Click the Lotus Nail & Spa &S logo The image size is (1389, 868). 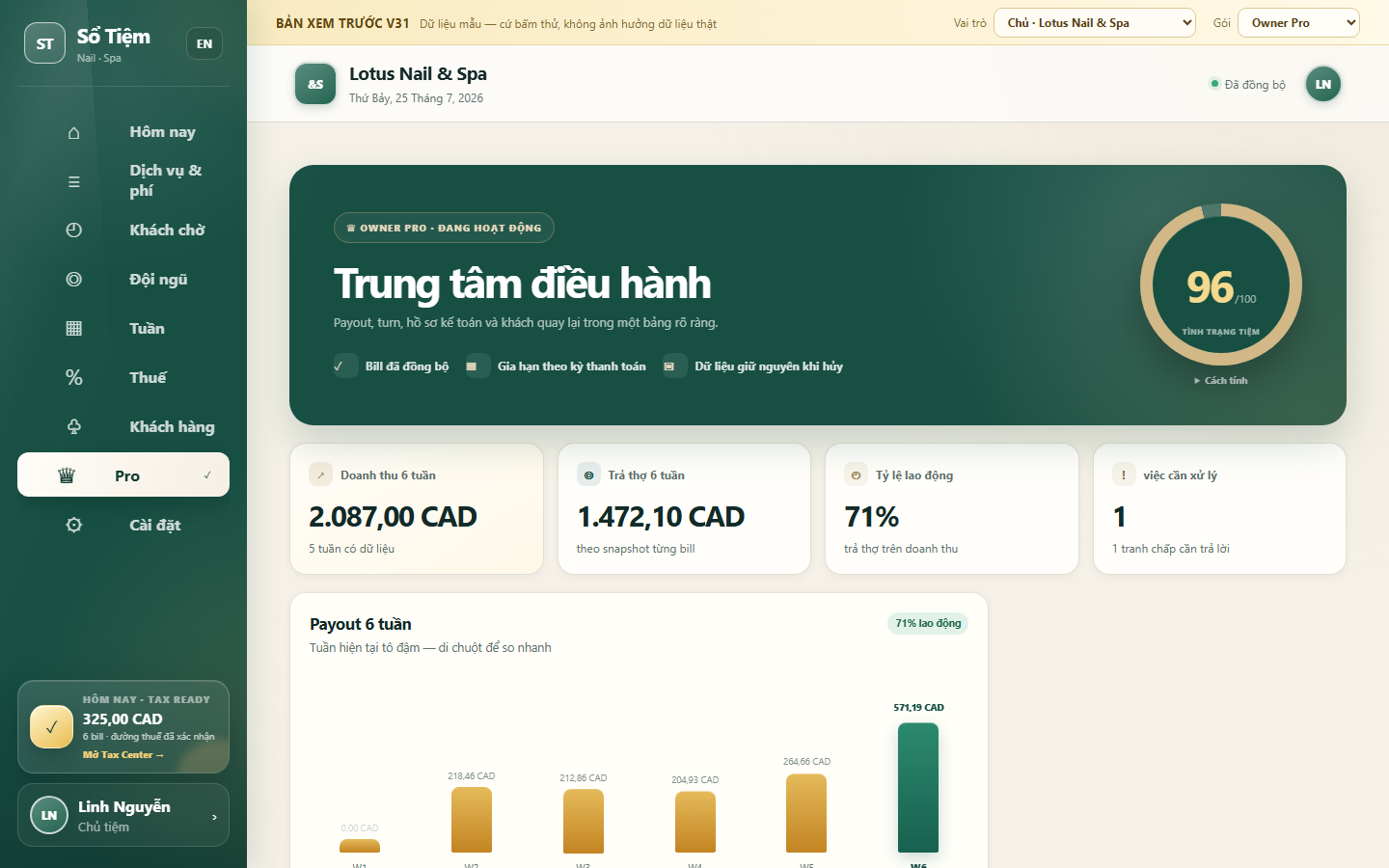point(315,84)
